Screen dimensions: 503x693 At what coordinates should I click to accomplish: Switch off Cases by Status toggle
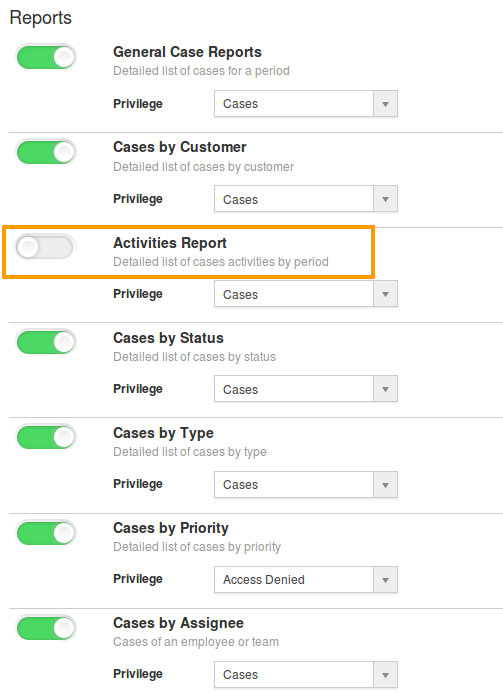point(46,343)
